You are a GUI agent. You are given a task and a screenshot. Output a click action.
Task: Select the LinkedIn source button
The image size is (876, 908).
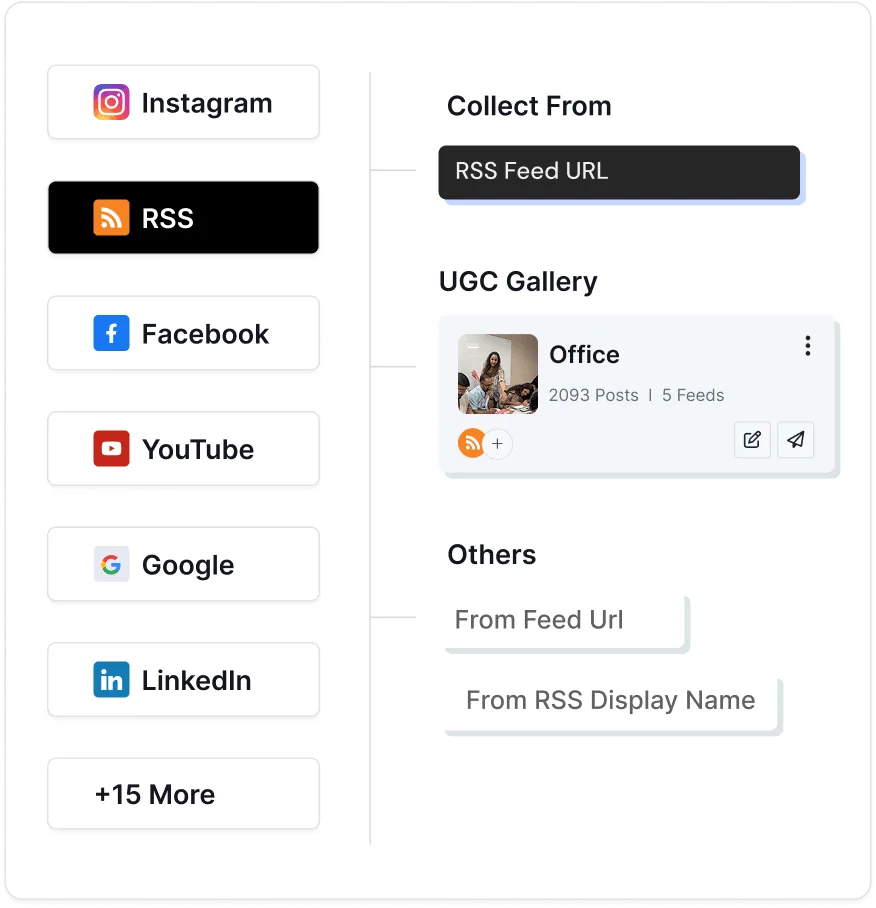(184, 679)
